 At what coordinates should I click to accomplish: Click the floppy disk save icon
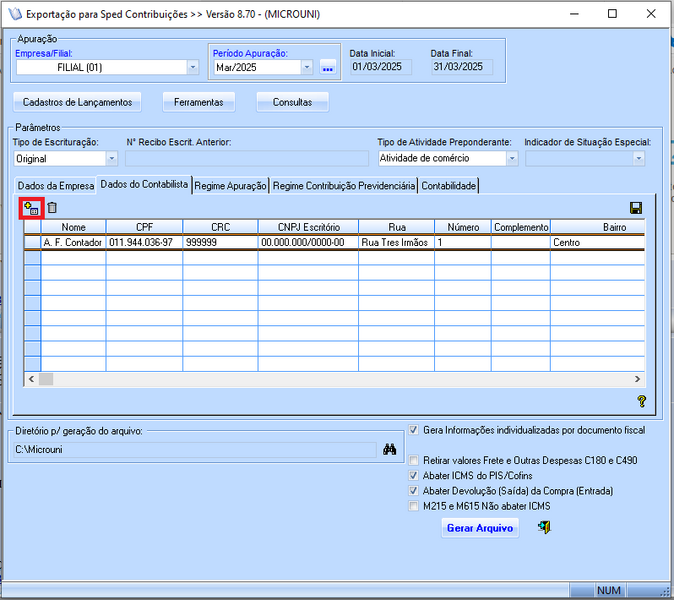(636, 208)
